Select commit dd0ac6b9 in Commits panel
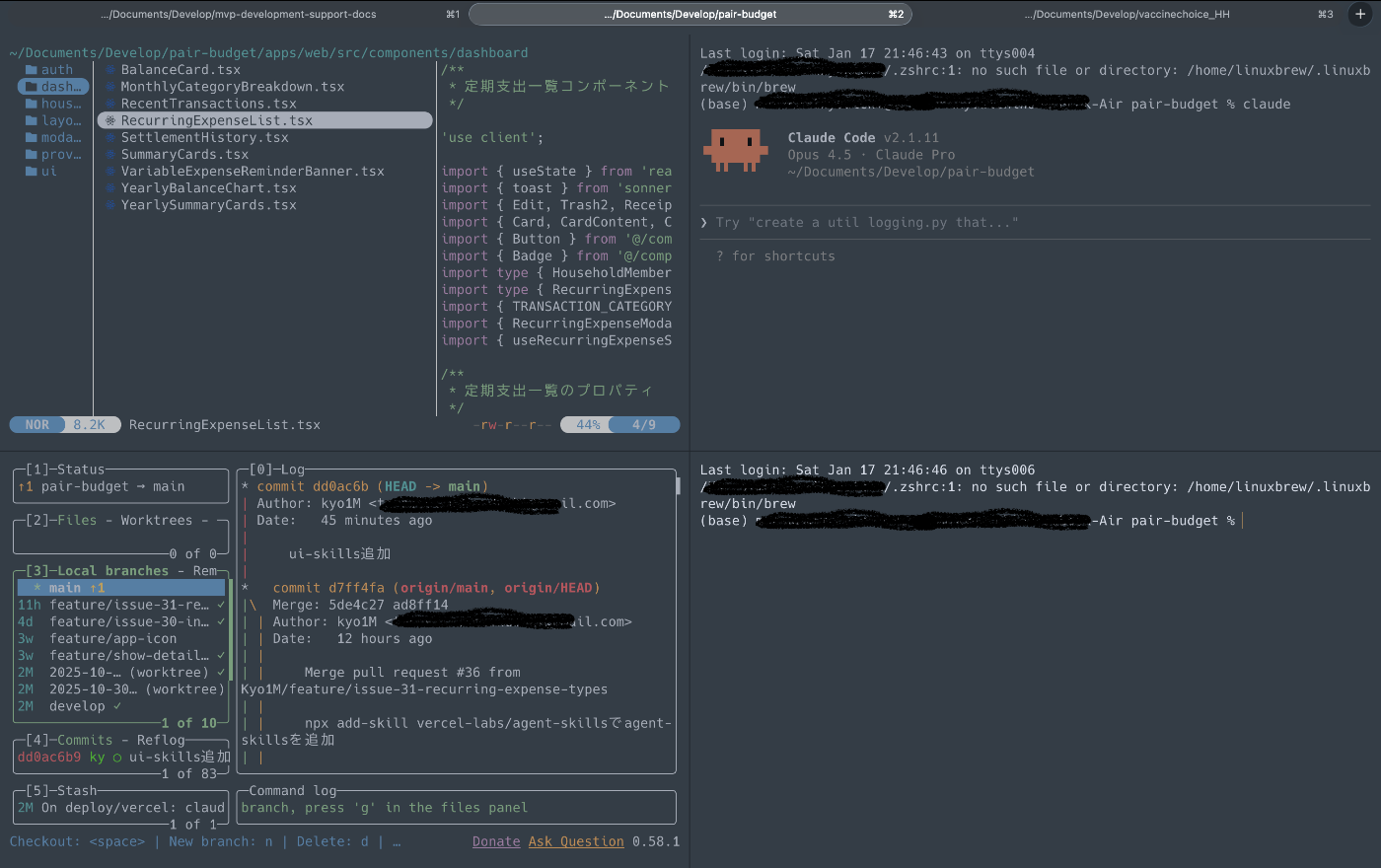Screen dimensions: 1381x868 click(123, 757)
